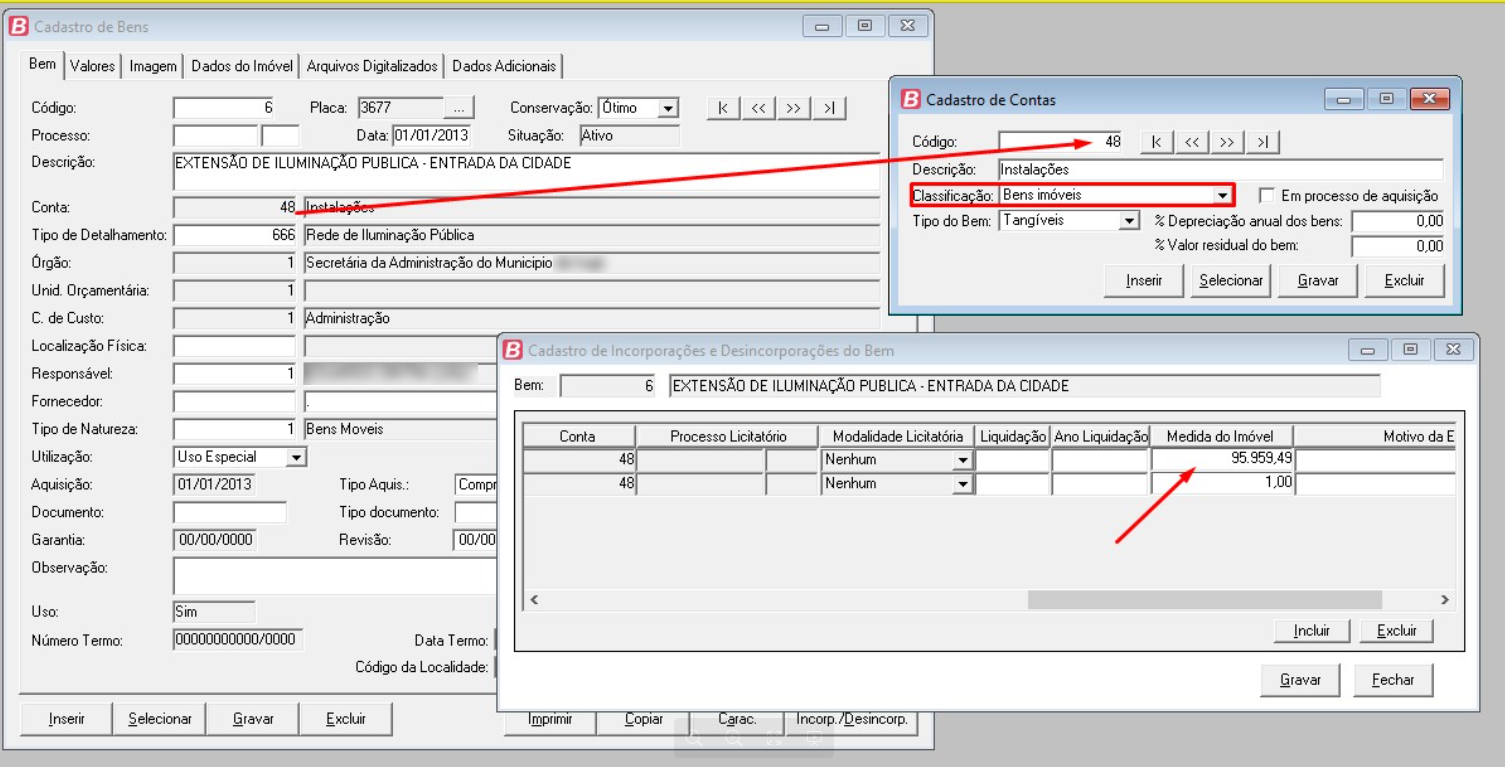Click the Observação text field
Image resolution: width=1505 pixels, height=767 pixels.
point(335,576)
